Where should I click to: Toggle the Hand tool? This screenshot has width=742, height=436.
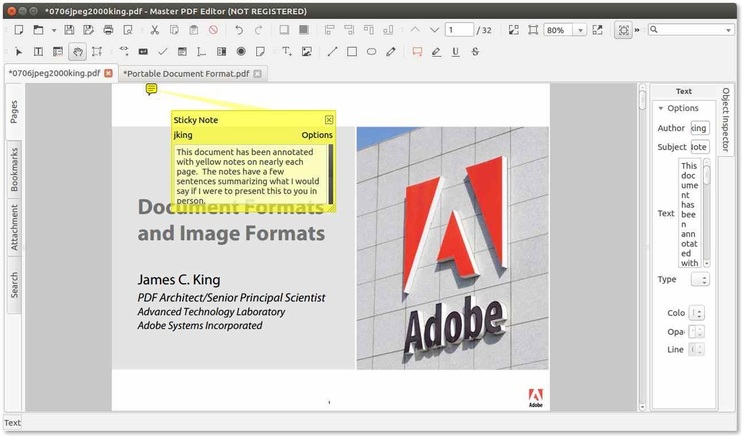(78, 52)
